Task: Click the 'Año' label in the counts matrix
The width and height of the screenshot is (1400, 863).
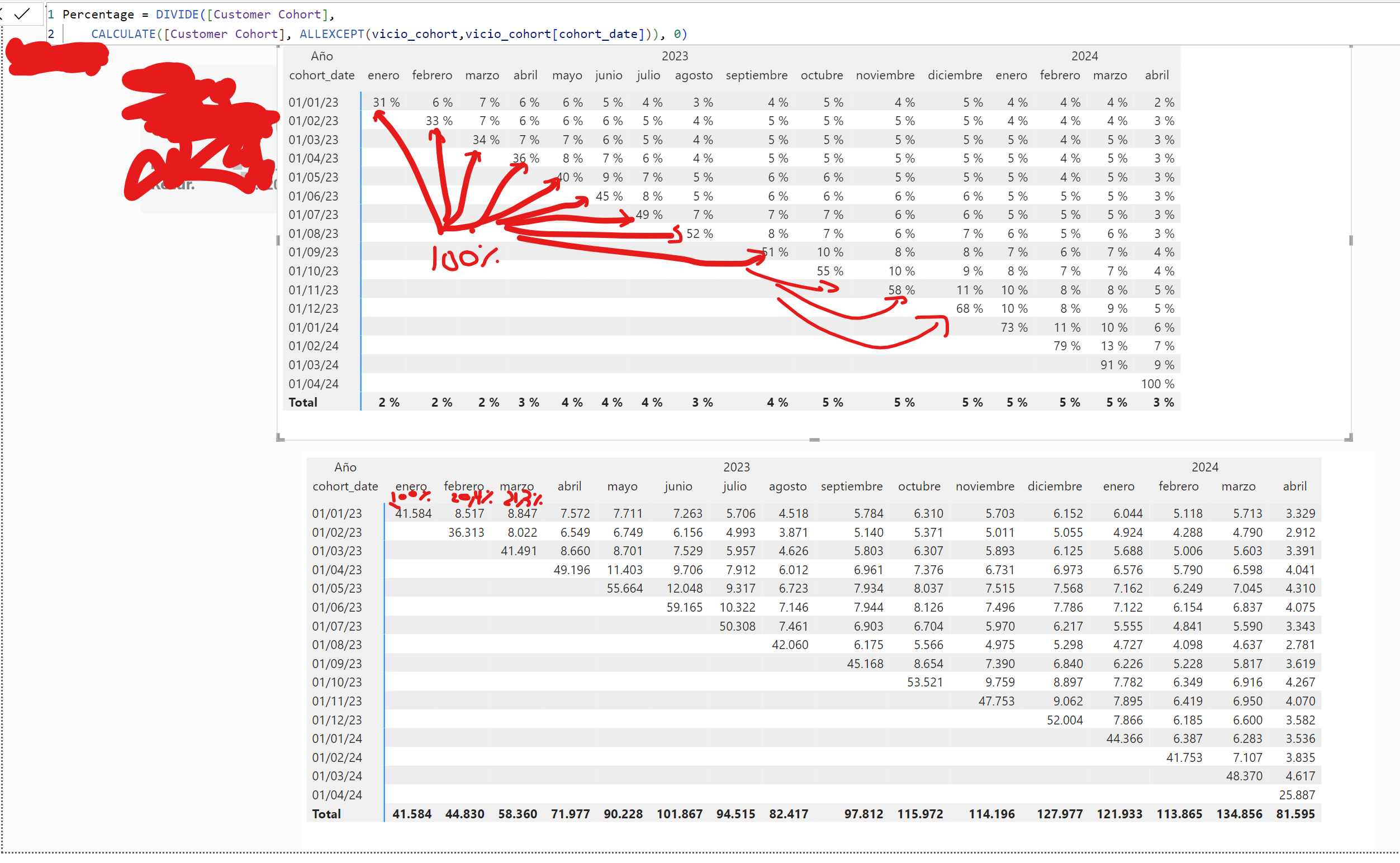Action: point(345,467)
